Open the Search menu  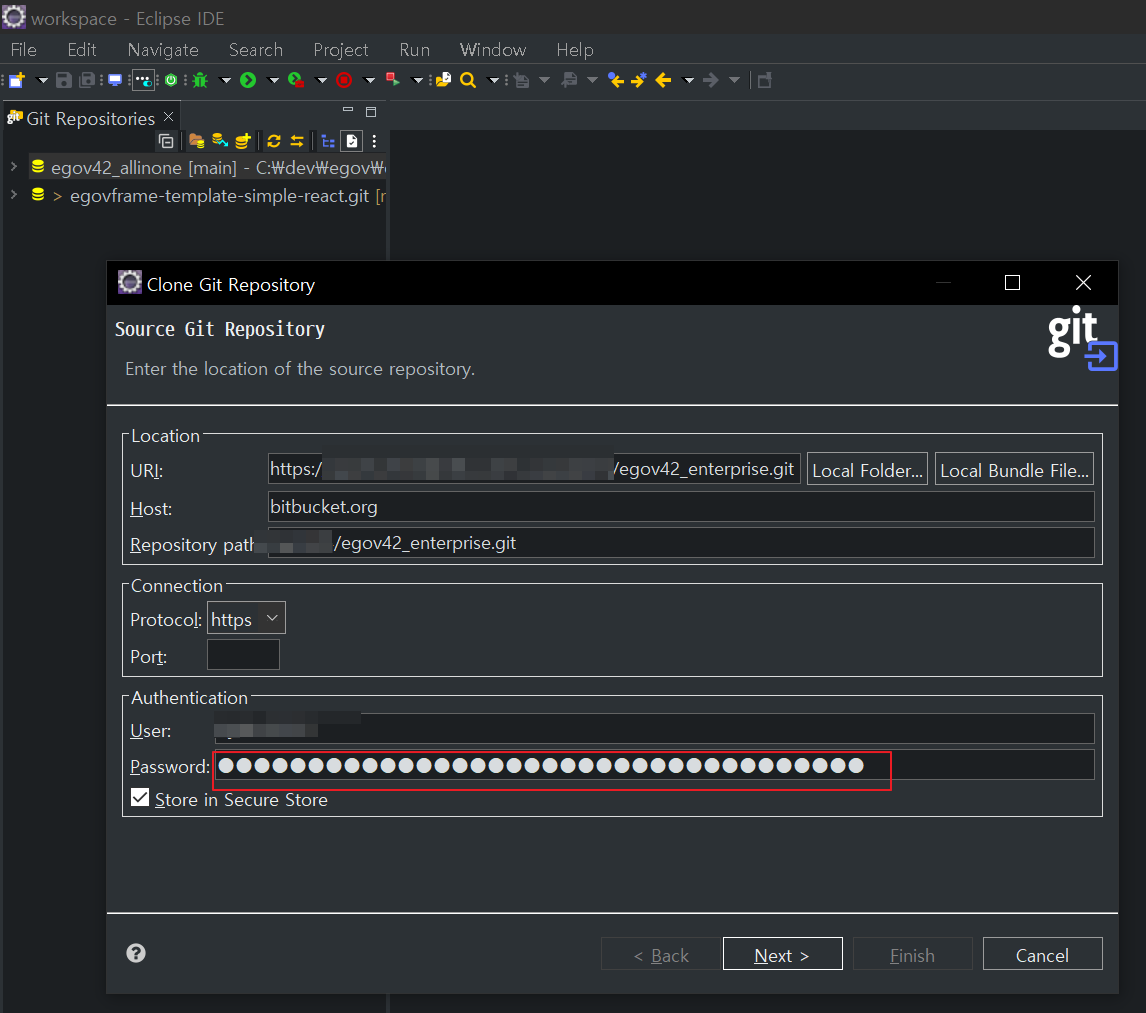(256, 50)
